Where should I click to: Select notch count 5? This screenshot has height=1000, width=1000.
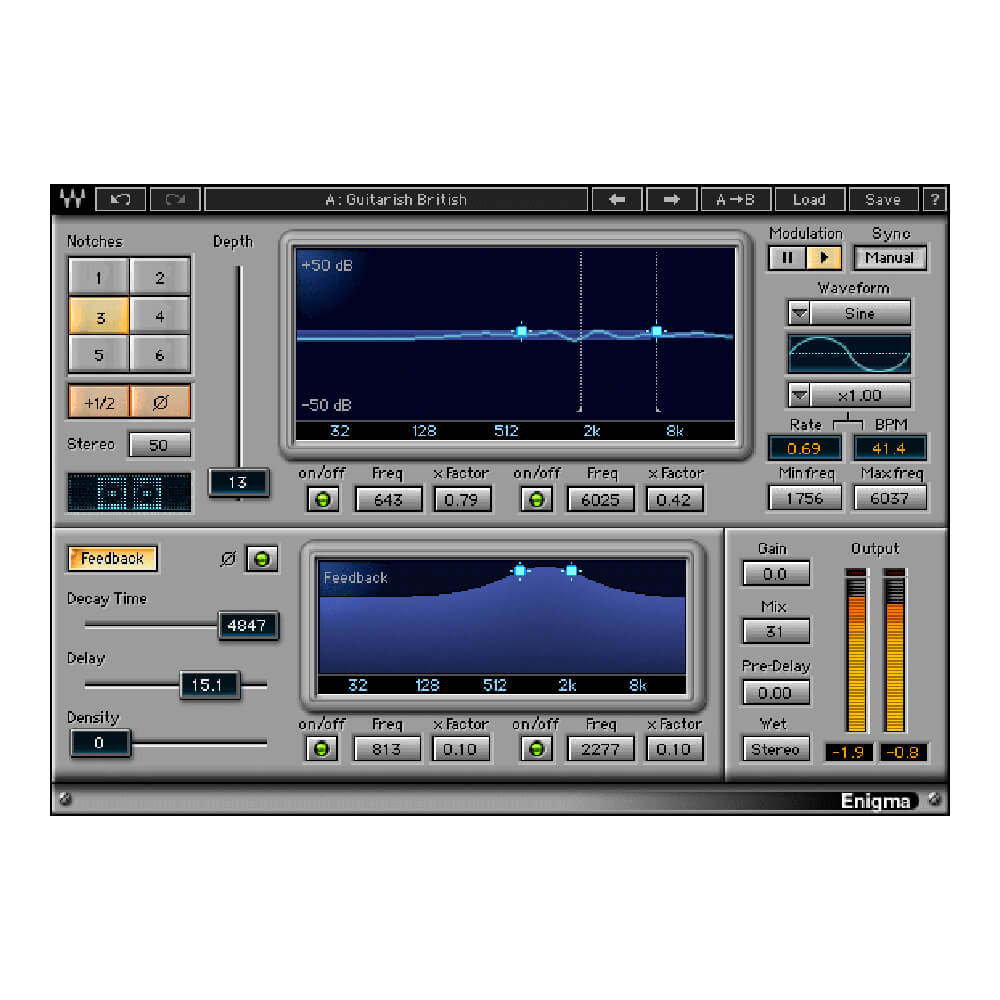tap(99, 354)
